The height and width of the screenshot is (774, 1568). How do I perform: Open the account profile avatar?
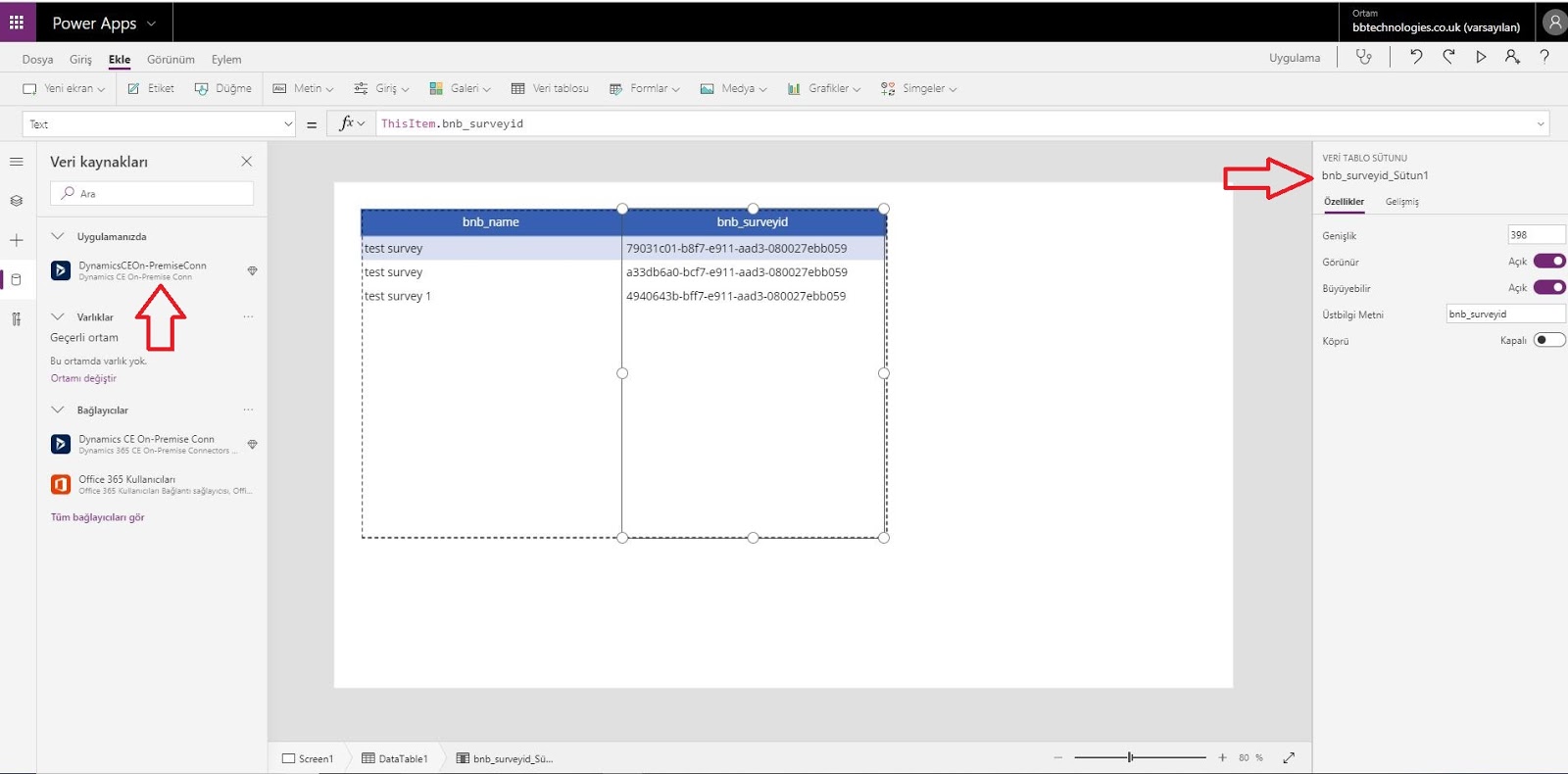point(1554,22)
